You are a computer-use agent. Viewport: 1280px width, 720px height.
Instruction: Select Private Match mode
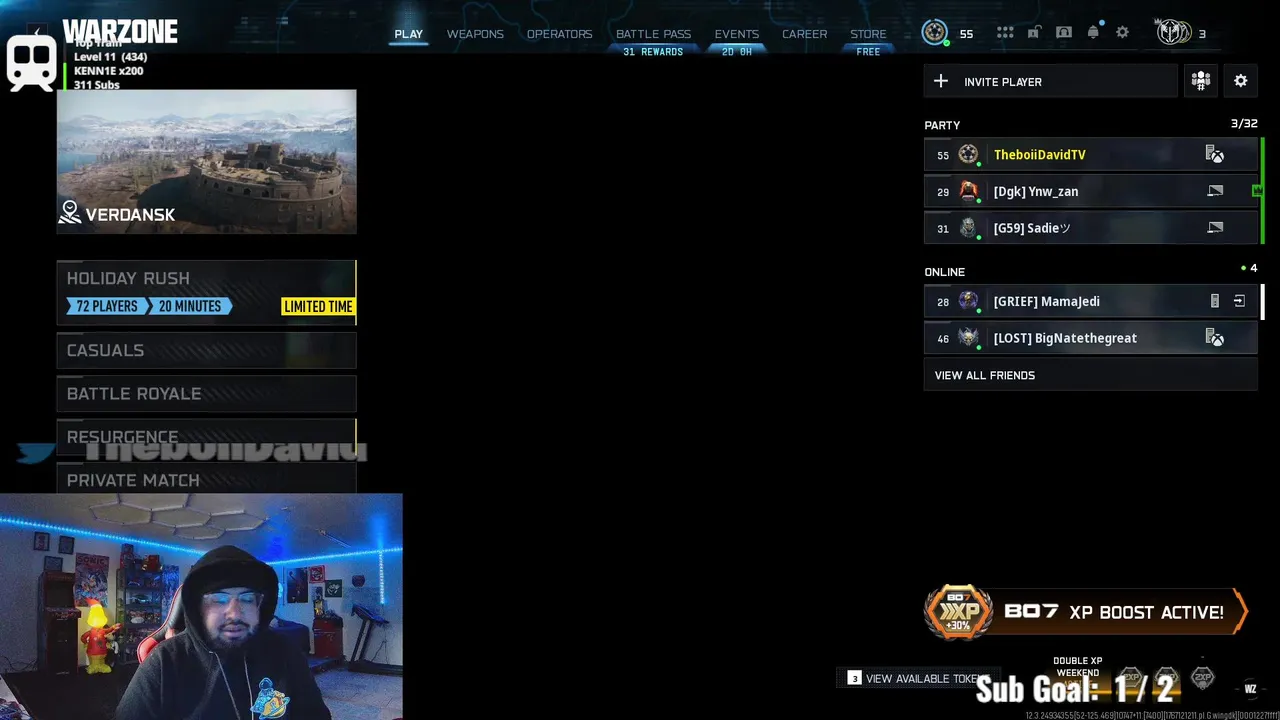click(x=206, y=479)
